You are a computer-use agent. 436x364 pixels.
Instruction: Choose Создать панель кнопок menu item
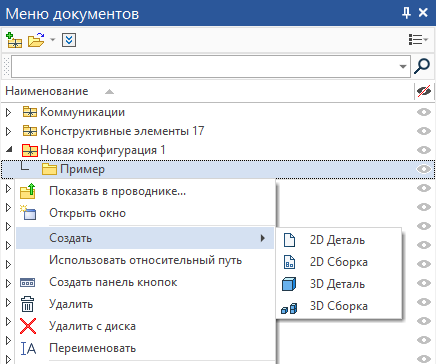pos(145,282)
